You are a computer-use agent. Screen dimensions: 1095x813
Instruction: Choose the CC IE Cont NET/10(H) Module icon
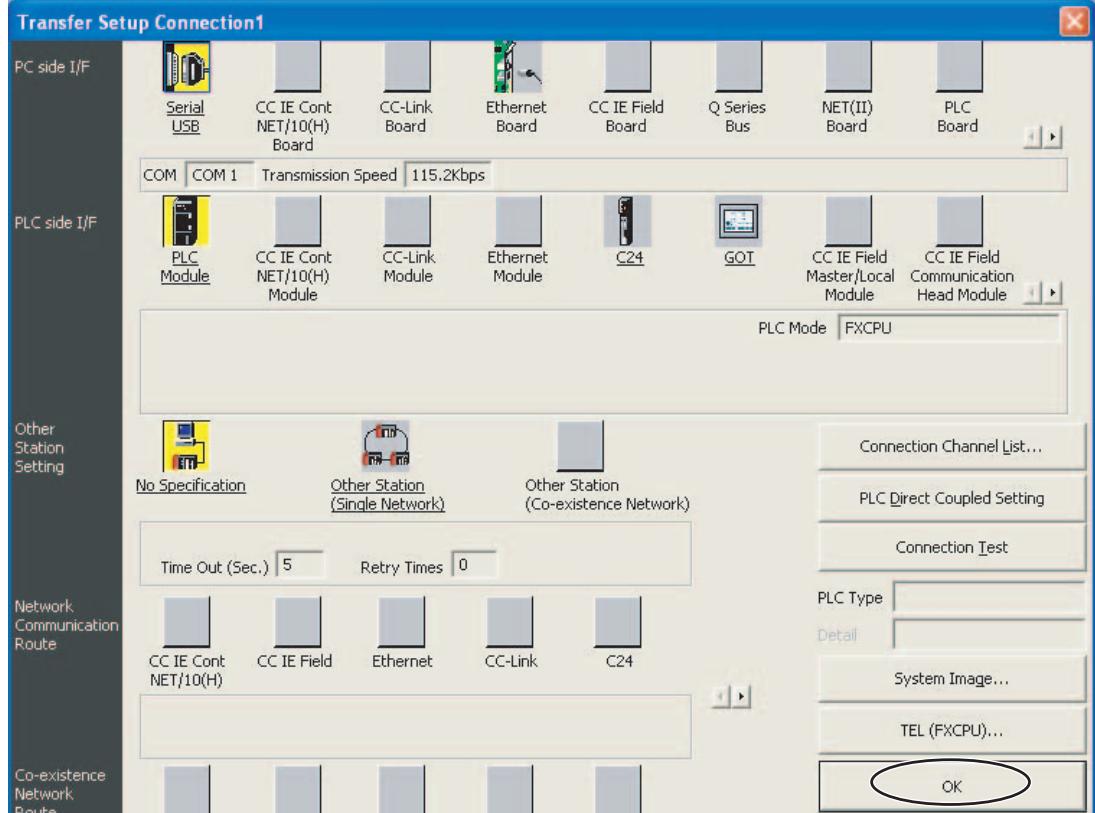pyautogui.click(x=297, y=221)
